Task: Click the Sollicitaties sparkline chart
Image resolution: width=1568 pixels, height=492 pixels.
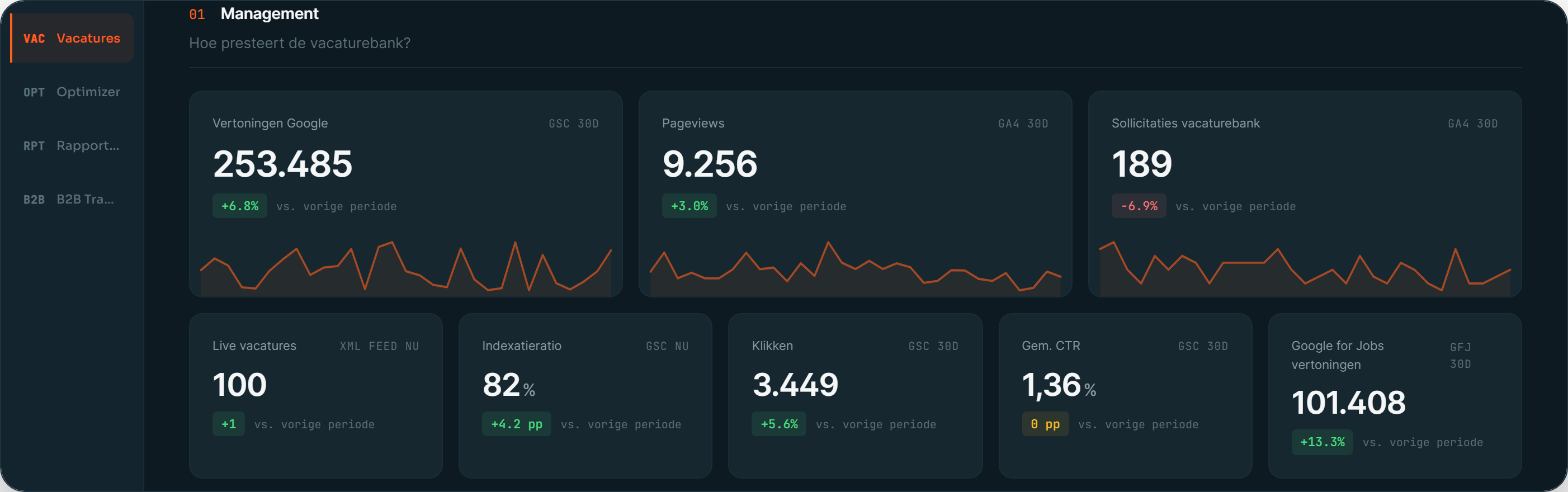Action: tap(1305, 268)
